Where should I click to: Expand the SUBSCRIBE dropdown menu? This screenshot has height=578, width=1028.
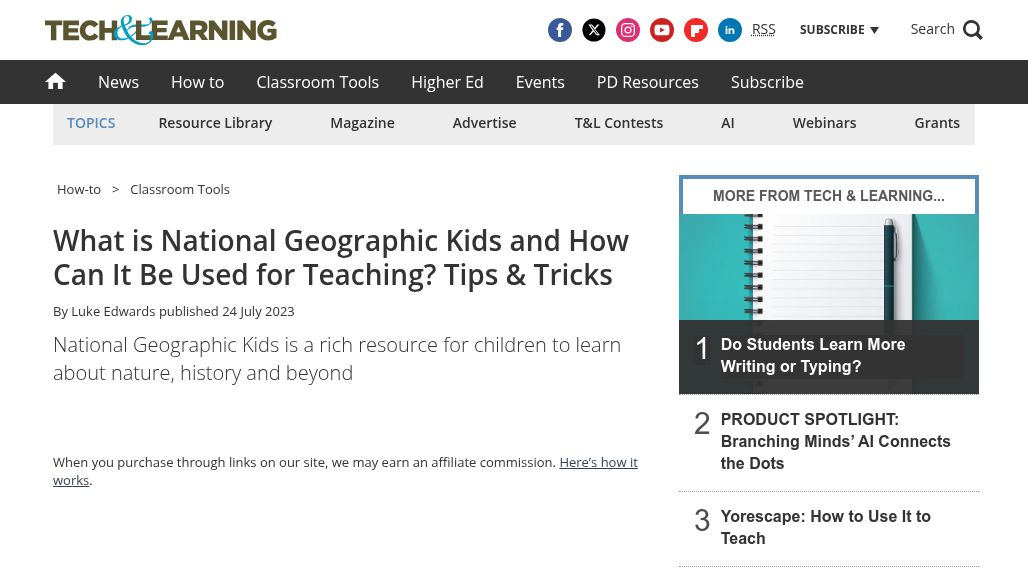click(x=839, y=29)
